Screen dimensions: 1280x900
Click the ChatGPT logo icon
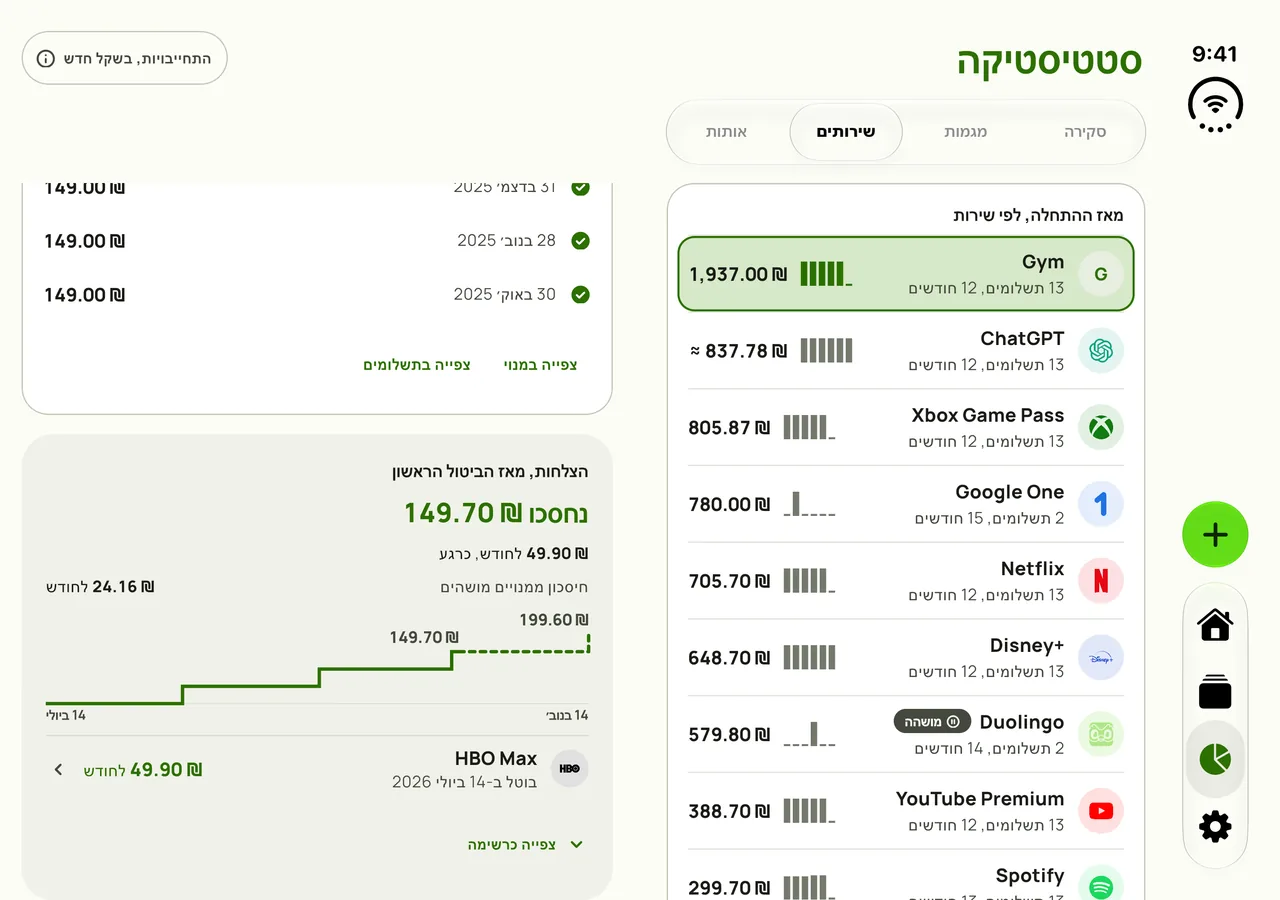1101,351
